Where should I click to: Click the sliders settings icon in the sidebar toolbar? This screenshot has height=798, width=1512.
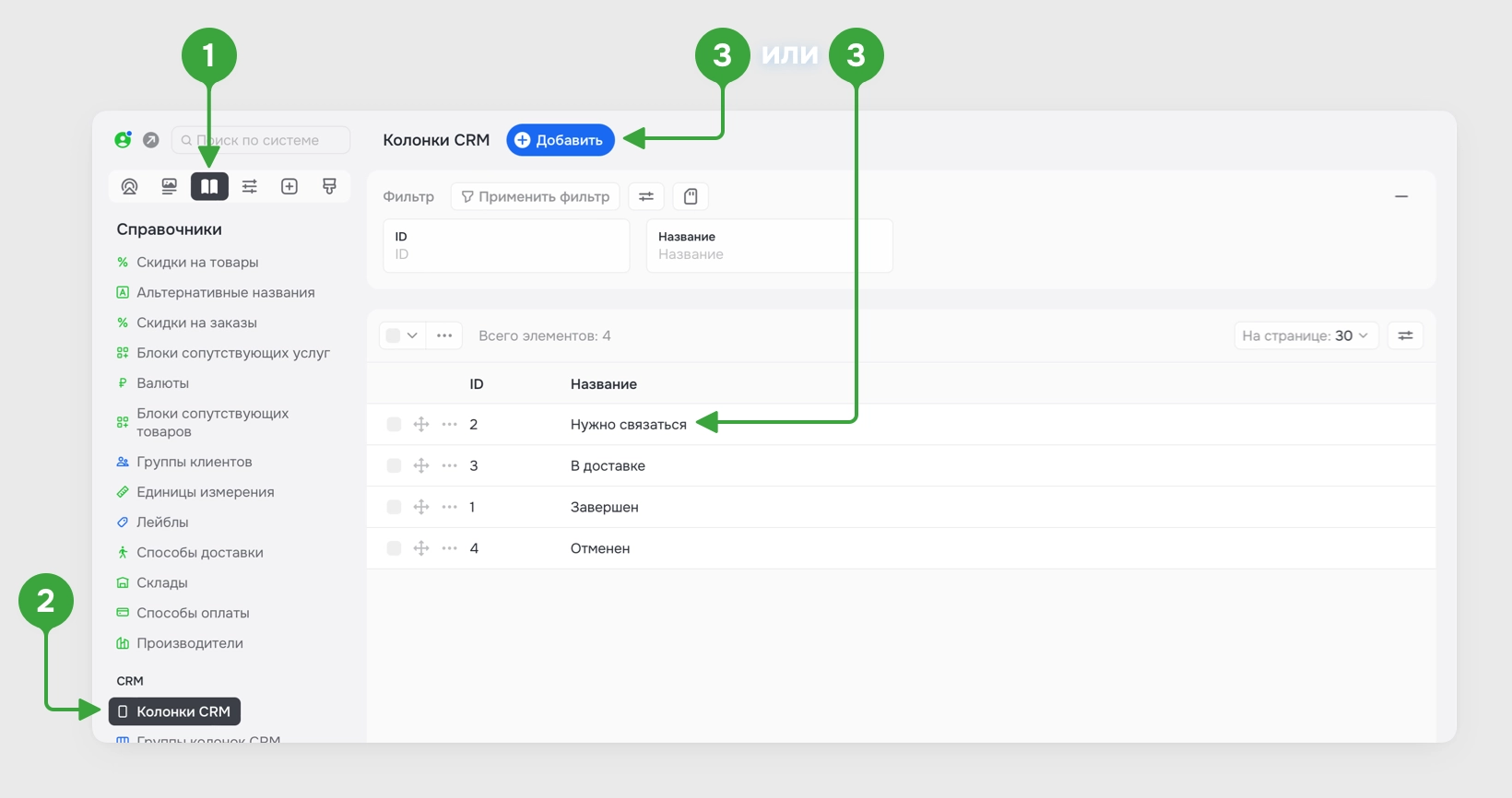tap(249, 186)
